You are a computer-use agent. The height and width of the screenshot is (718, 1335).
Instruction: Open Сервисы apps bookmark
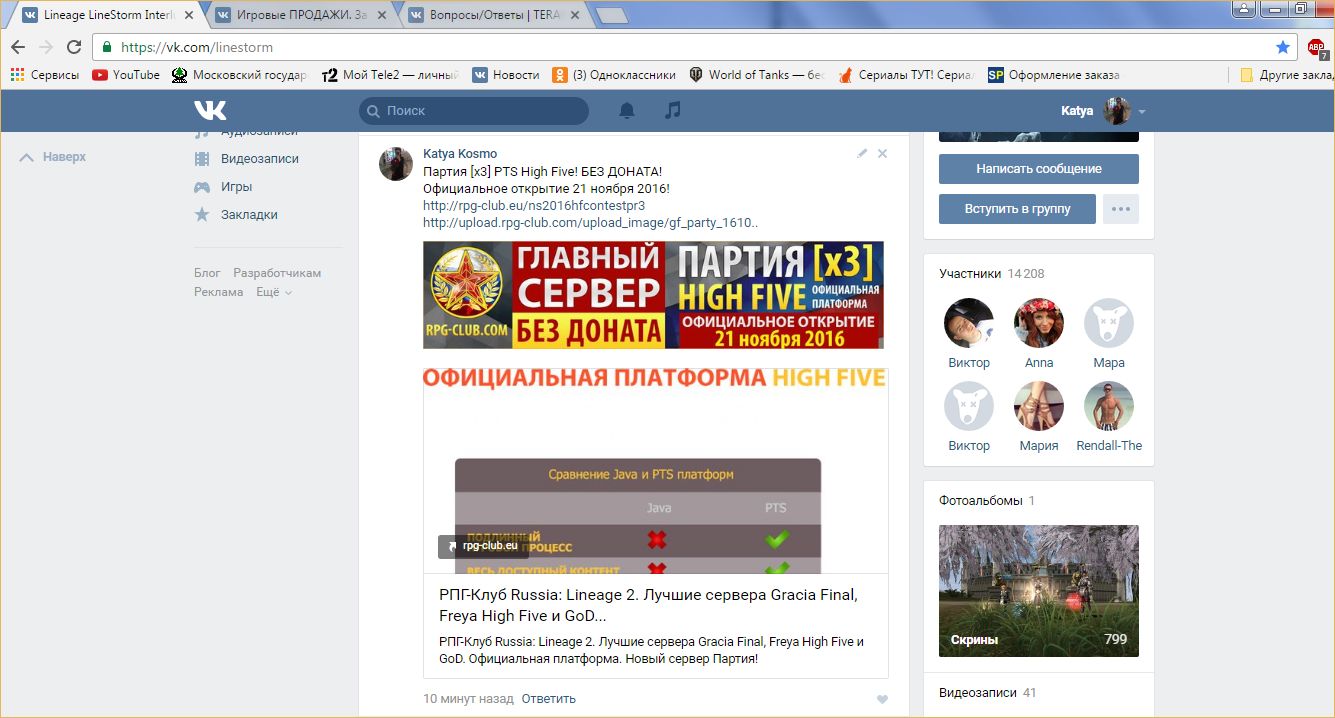44,74
